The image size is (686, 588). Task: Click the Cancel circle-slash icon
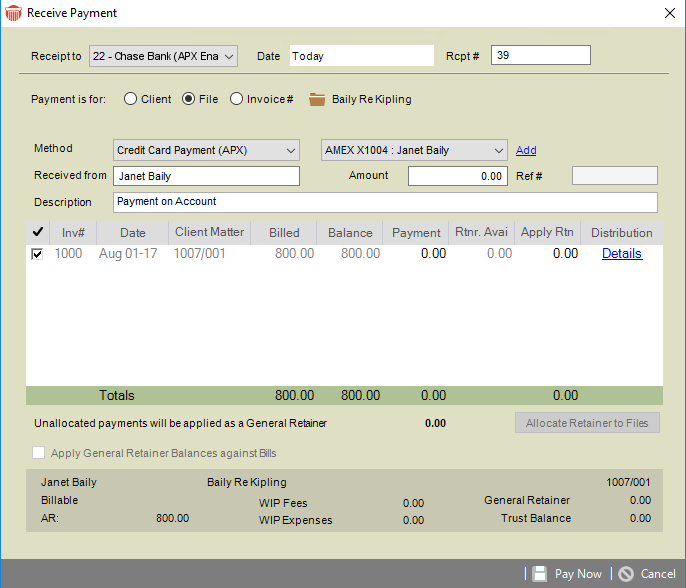click(x=626, y=574)
